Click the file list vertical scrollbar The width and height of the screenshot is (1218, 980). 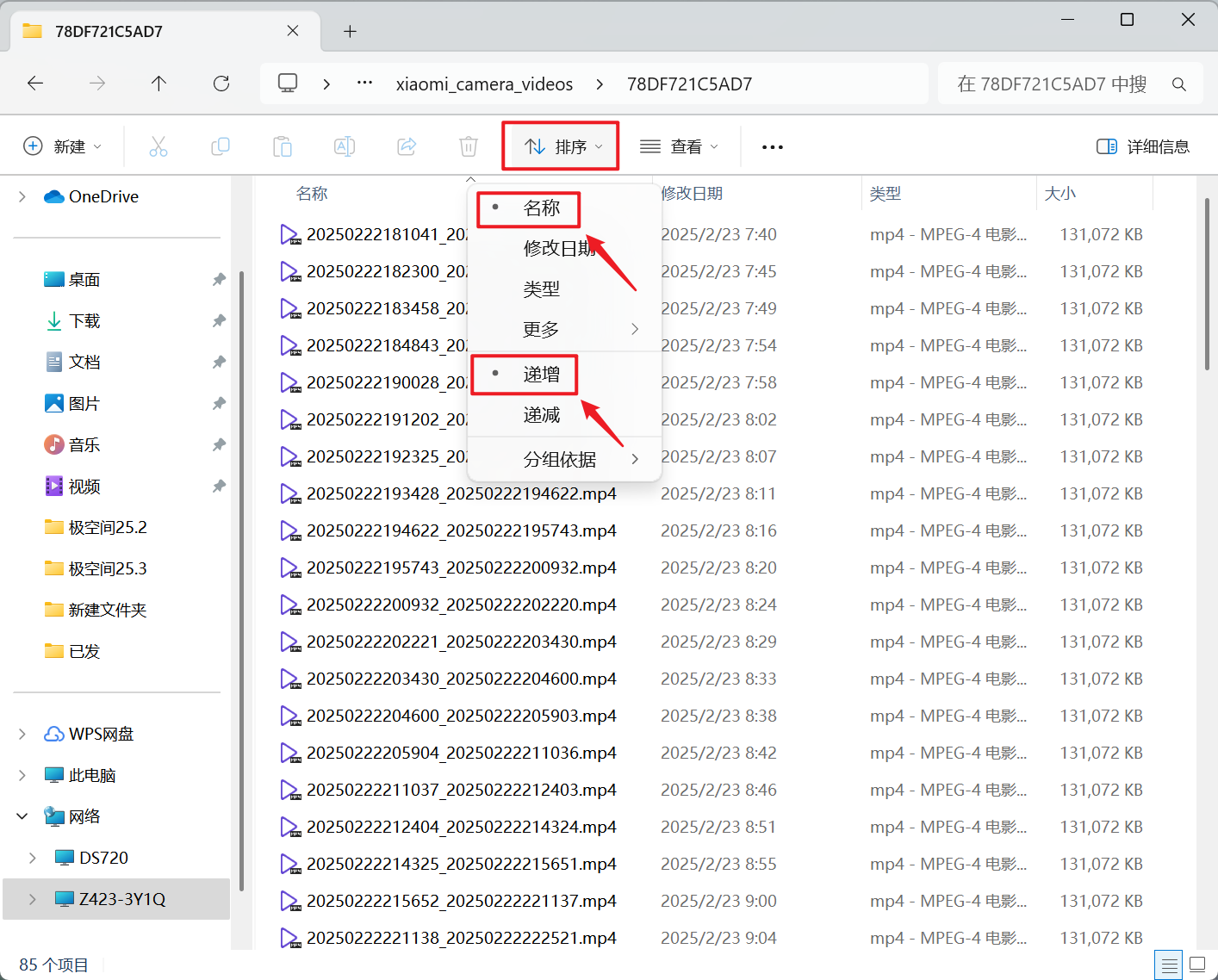pyautogui.click(x=1207, y=284)
